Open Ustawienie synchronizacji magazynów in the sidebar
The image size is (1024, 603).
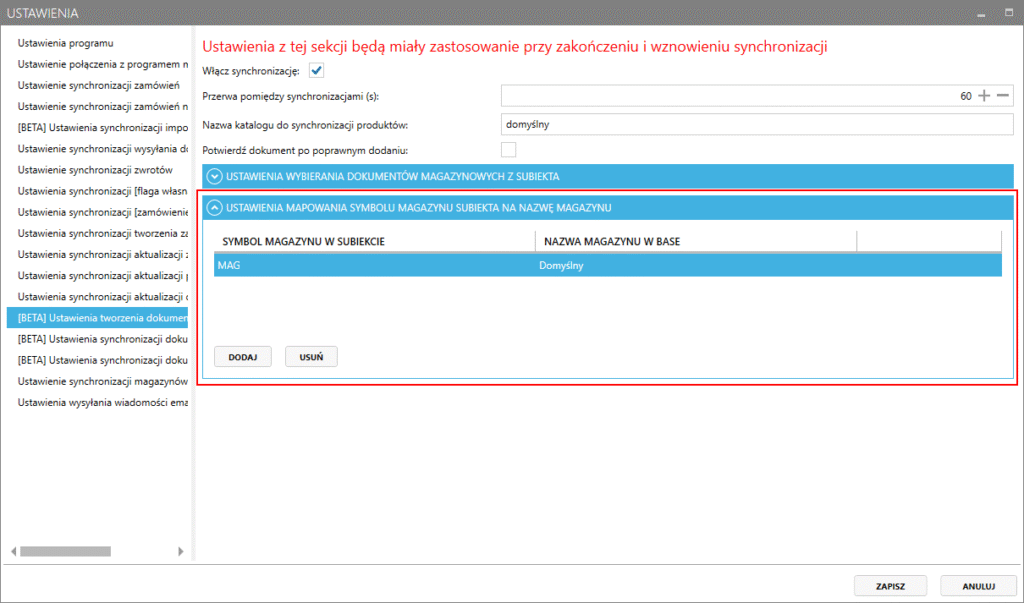(x=102, y=381)
